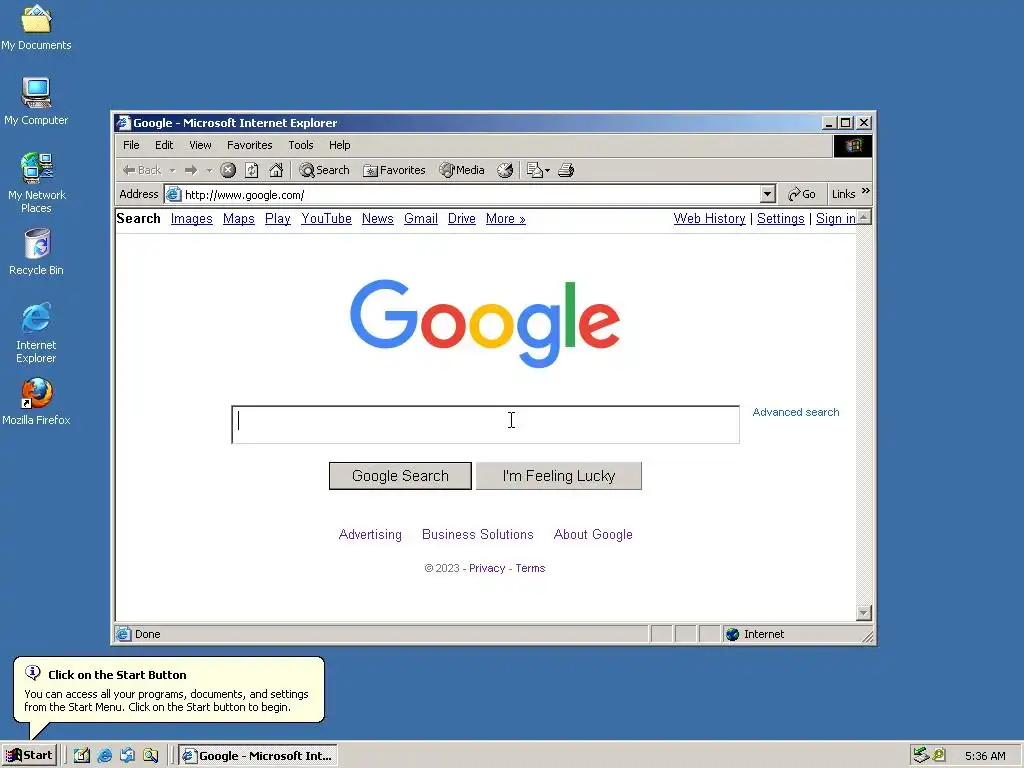Select the Recycle Bin desktop icon
1024x768 pixels.
click(x=37, y=252)
